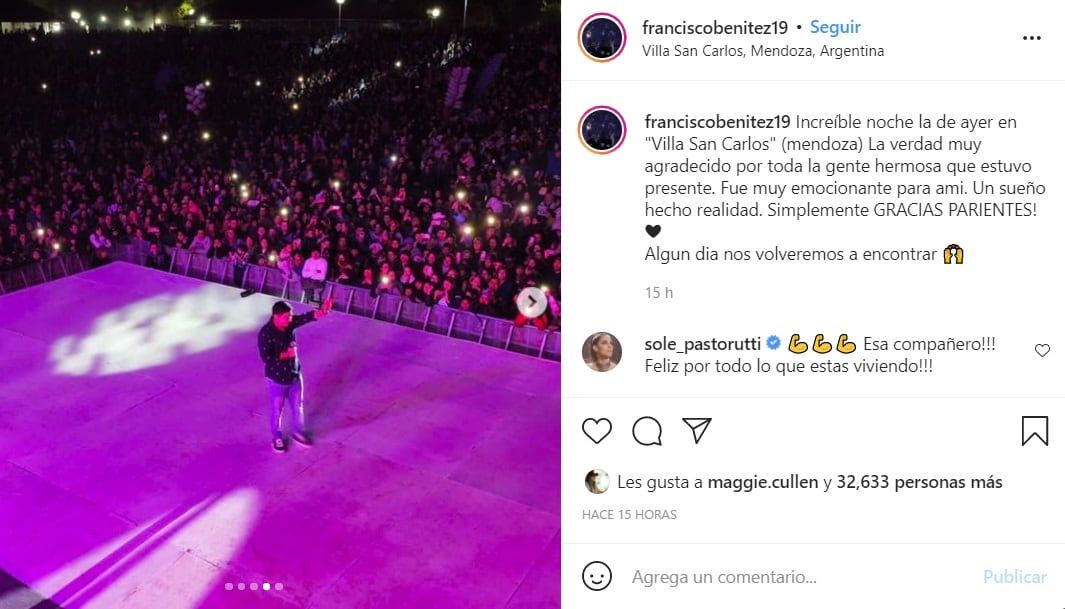
Task: Open the caption author avatar
Action: pos(602,130)
